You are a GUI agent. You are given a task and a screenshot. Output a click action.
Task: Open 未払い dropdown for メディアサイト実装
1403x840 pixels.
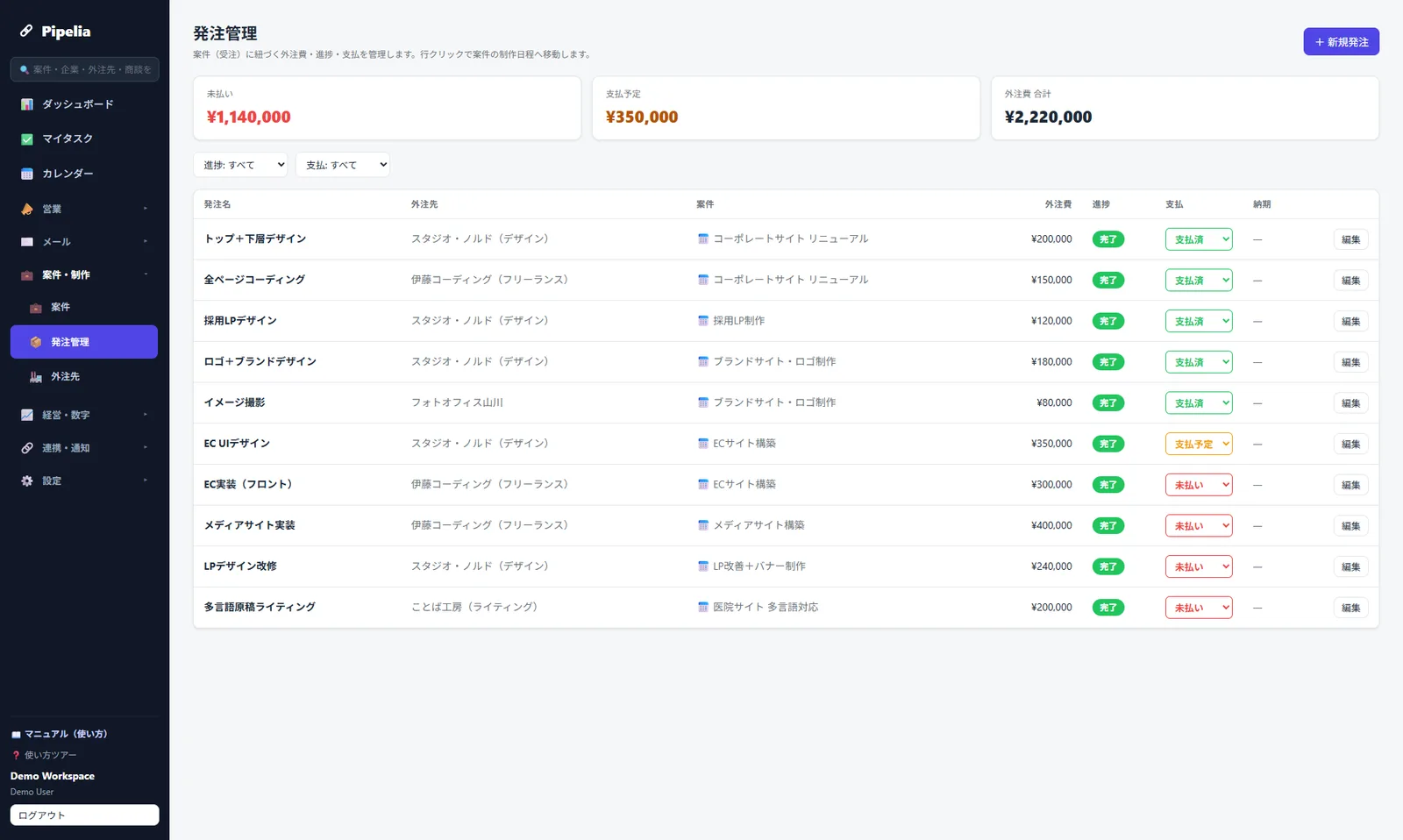[x=1199, y=526]
